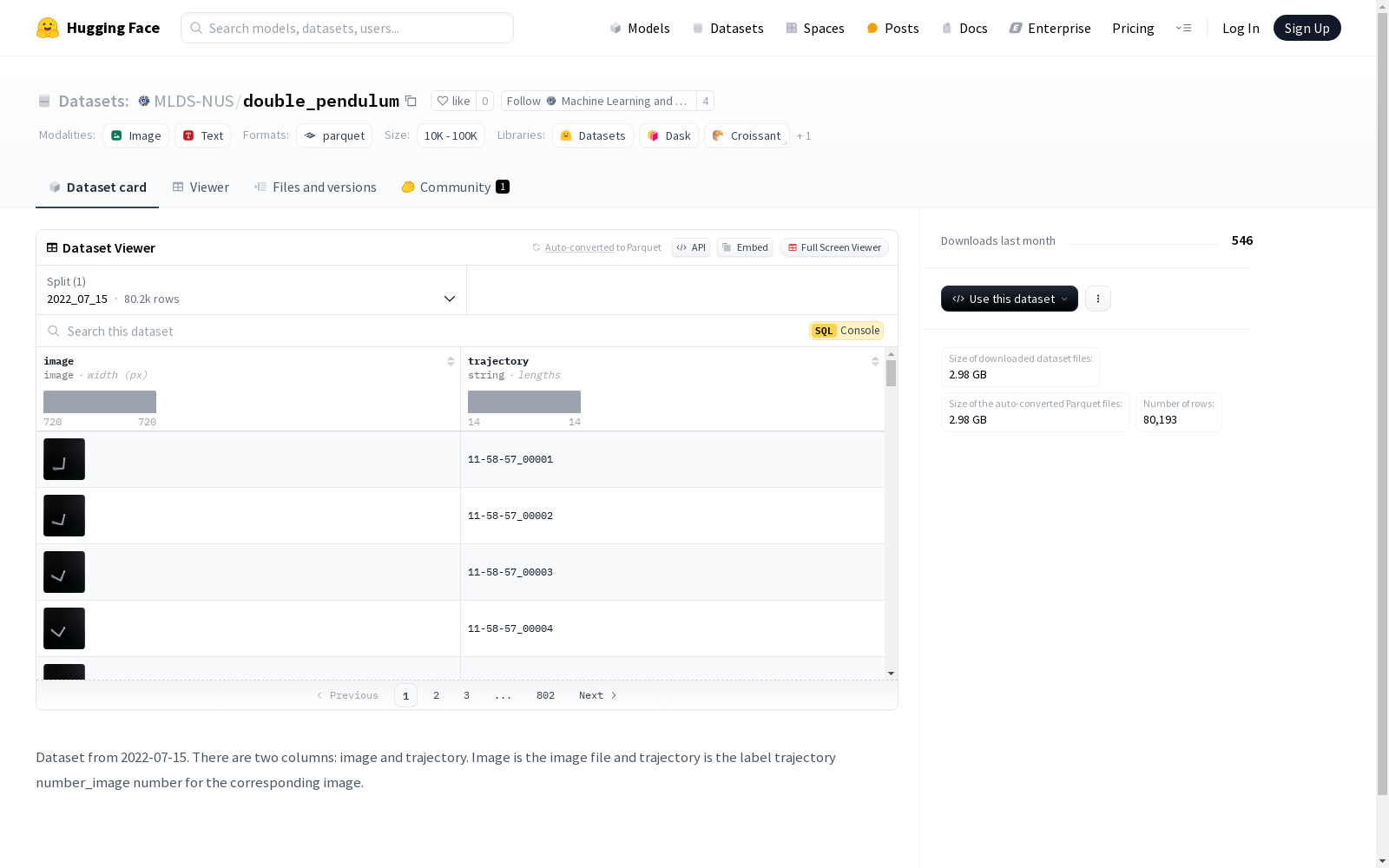The image size is (1389, 868).
Task: Expand the Use this dataset dropdown
Action: point(1010,299)
